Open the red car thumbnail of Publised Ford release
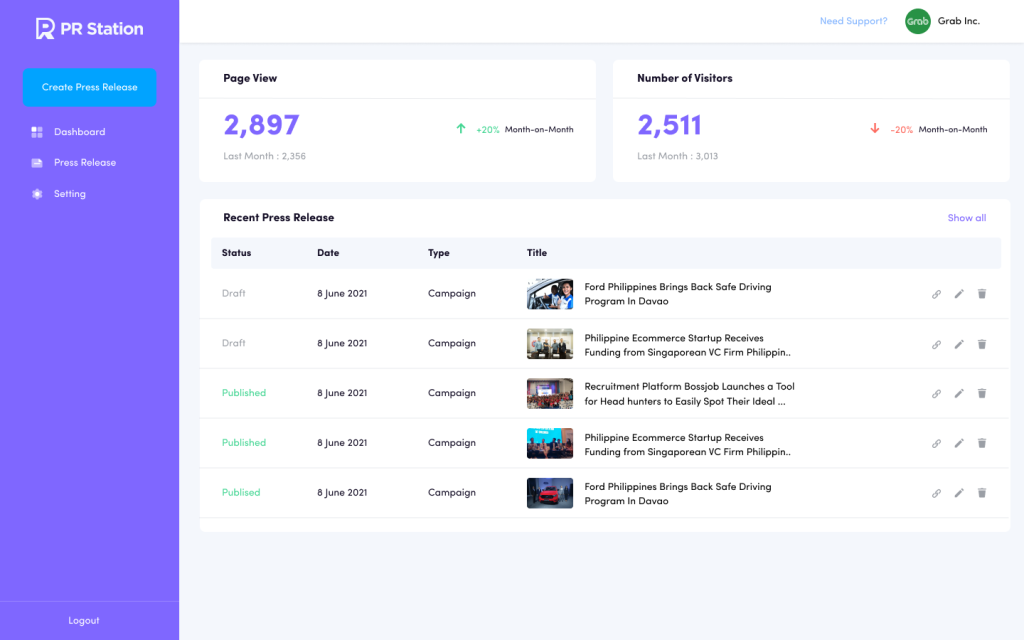This screenshot has width=1024, height=640. (550, 493)
